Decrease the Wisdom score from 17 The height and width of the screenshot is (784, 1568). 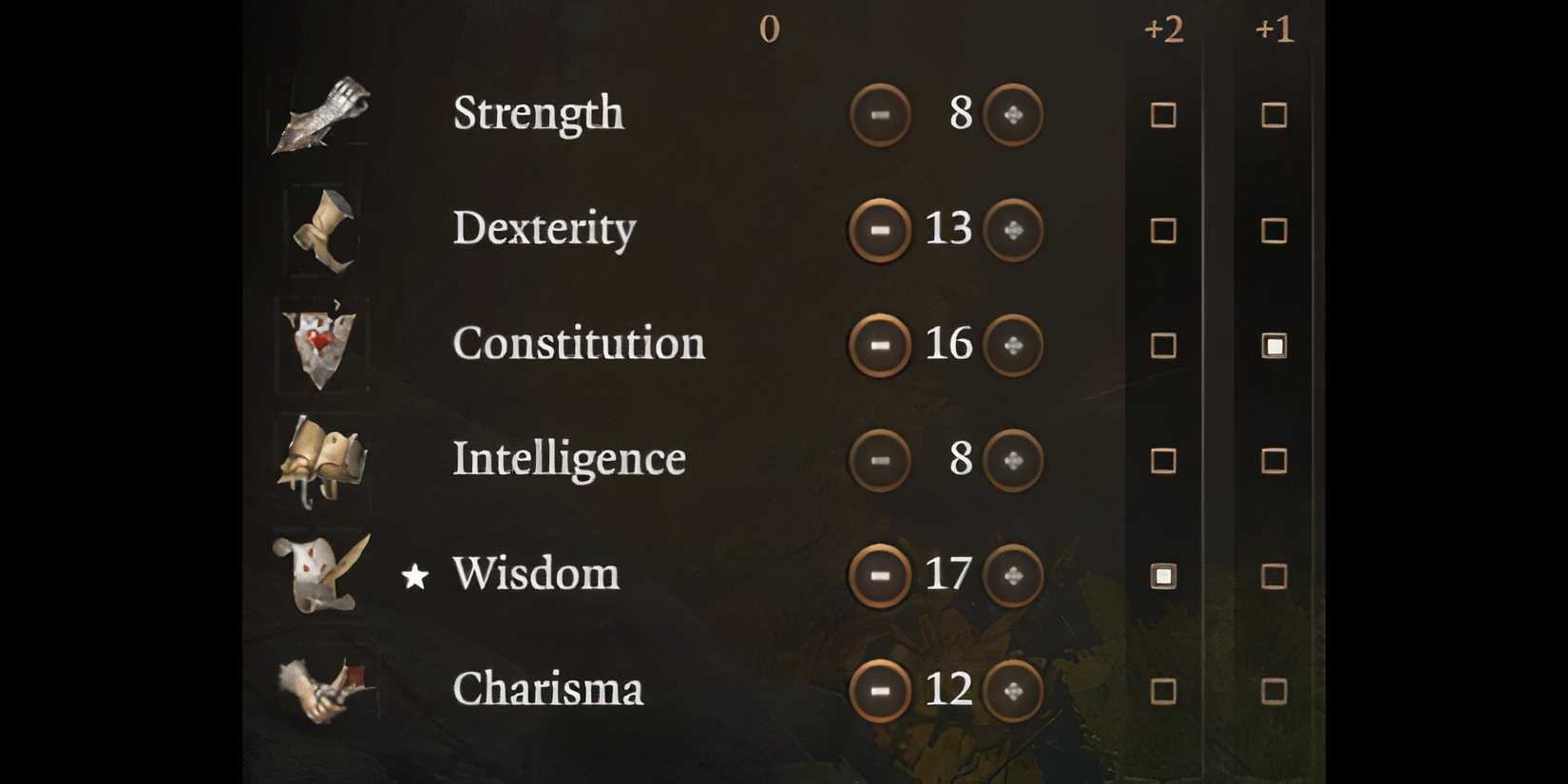tap(879, 576)
